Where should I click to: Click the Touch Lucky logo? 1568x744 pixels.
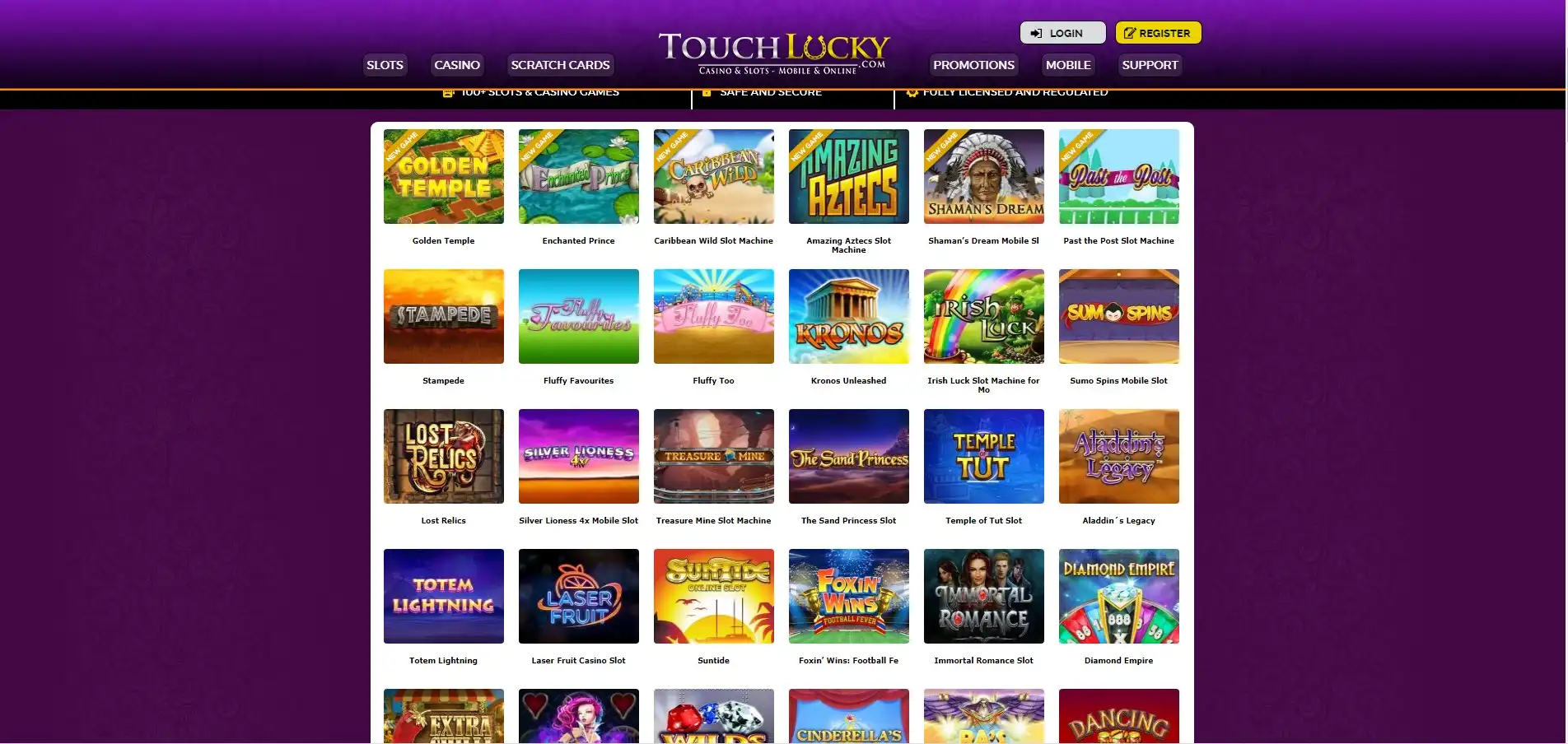tap(774, 53)
